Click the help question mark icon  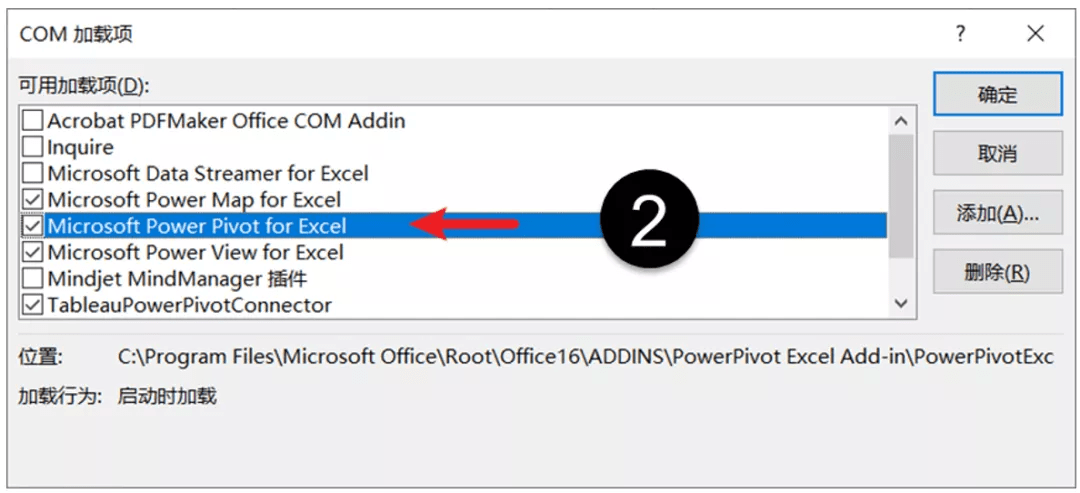point(960,34)
